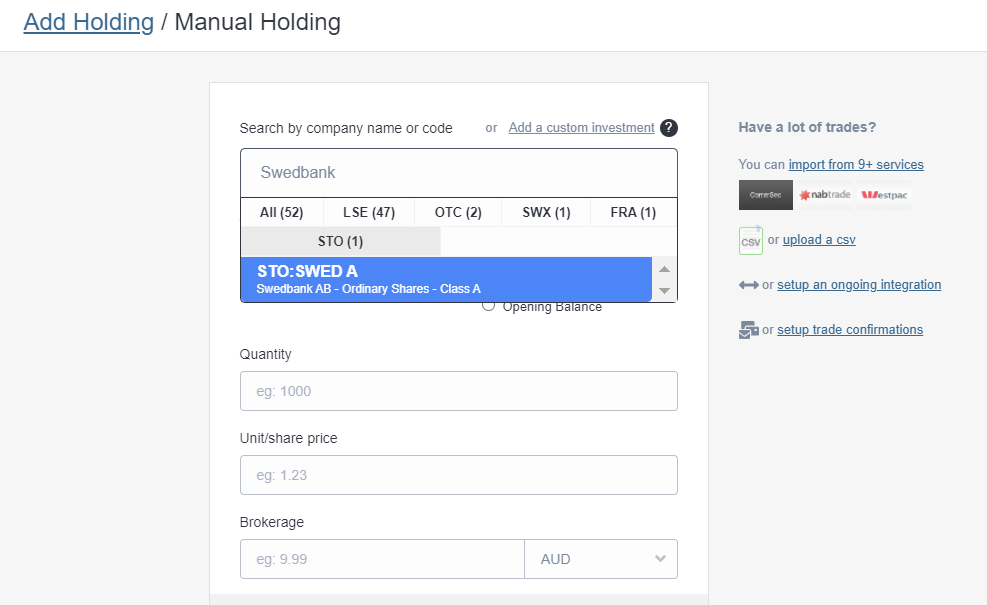
Task: Open setup trade confirmations link
Action: click(850, 330)
